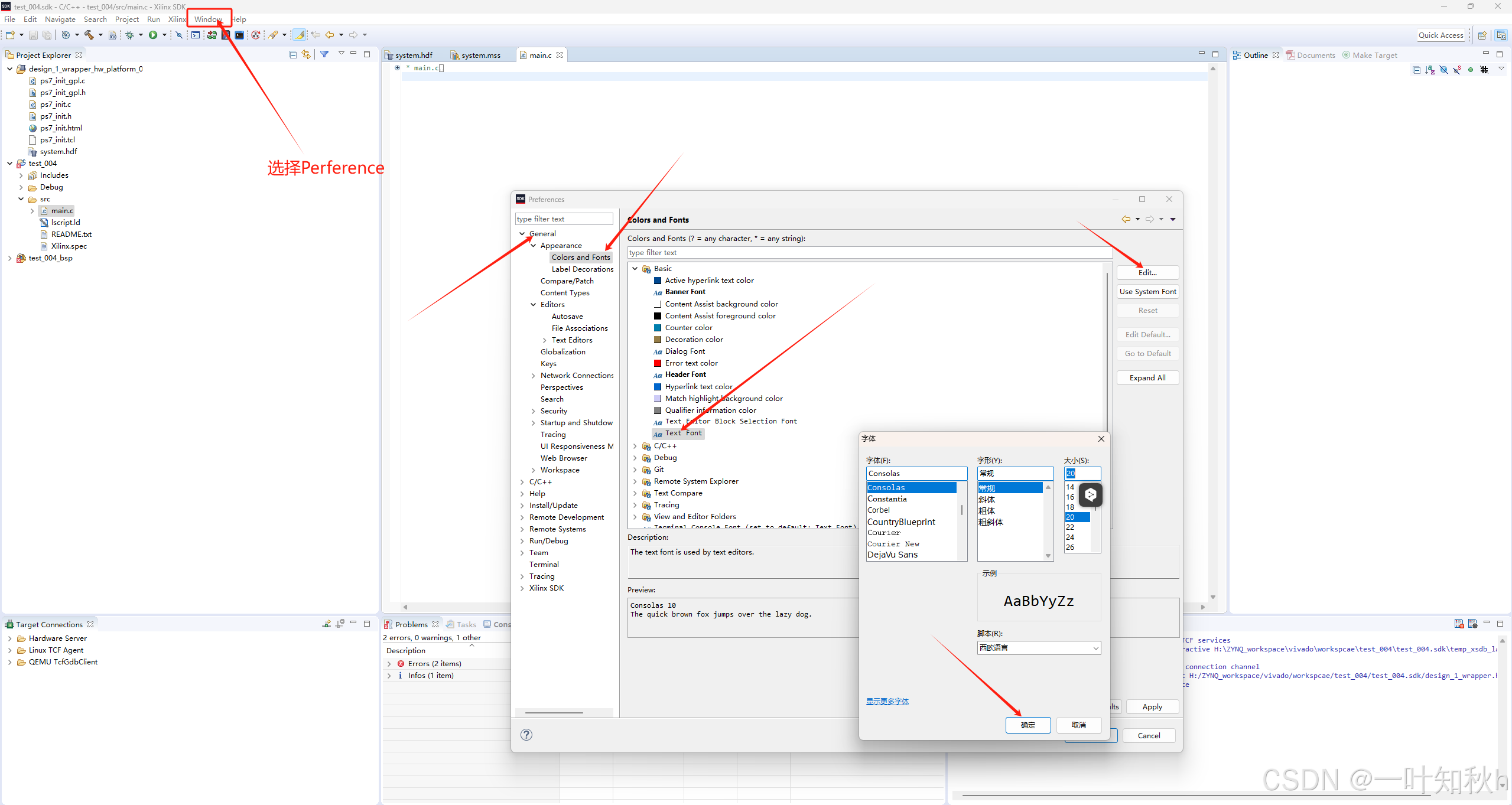Image resolution: width=1512 pixels, height=805 pixels.
Task: Click the Edit... button in Preferences
Action: pyautogui.click(x=1147, y=272)
